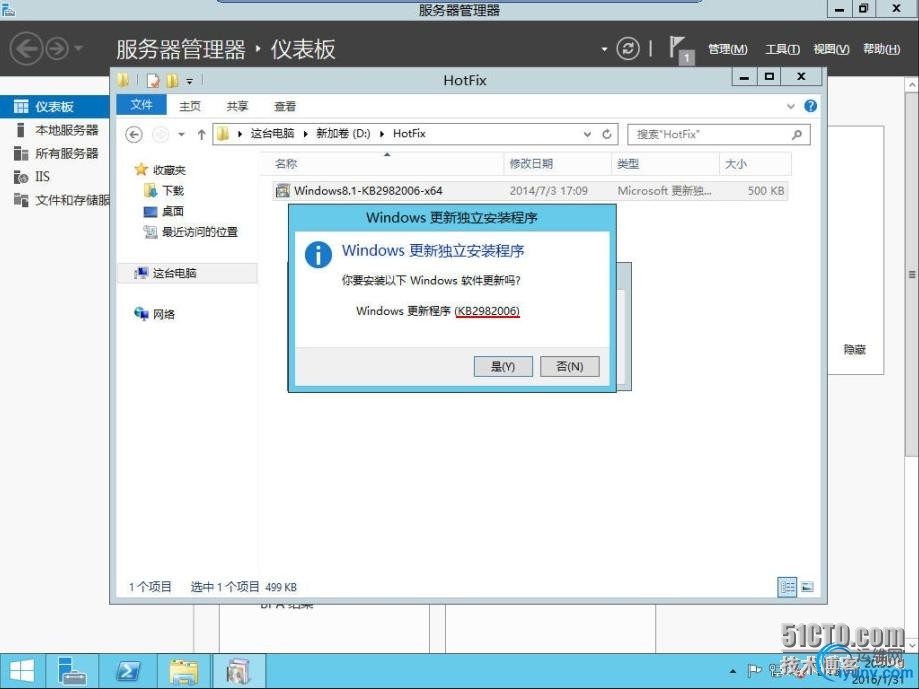Screen dimensions: 919x689
Task: Open Server Manager notifications flag
Action: [680, 49]
